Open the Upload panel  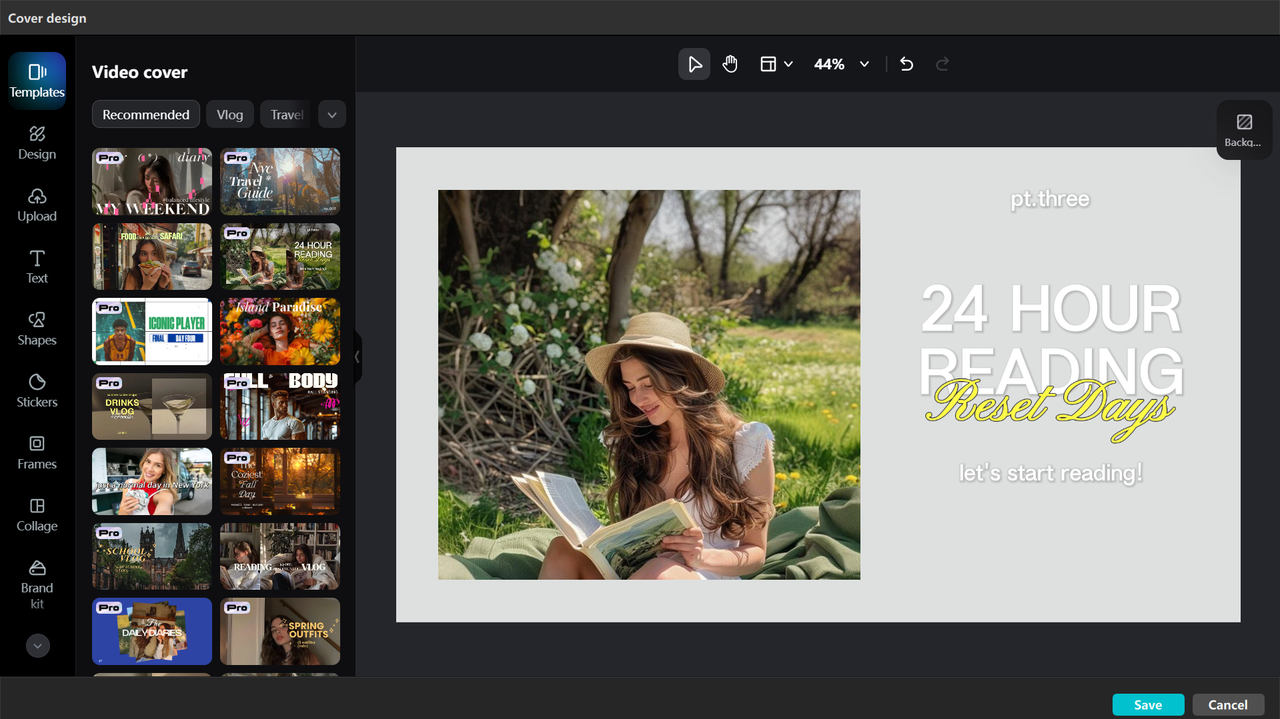37,205
